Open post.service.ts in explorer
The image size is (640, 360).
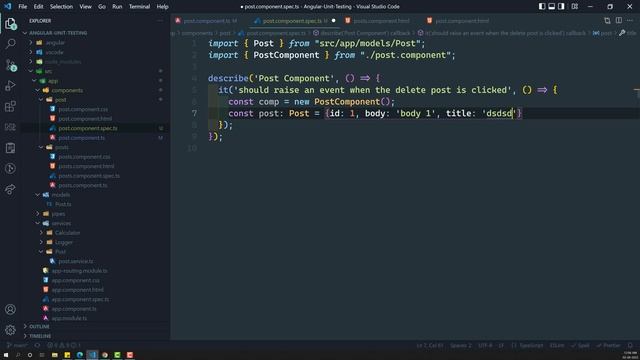76,261
